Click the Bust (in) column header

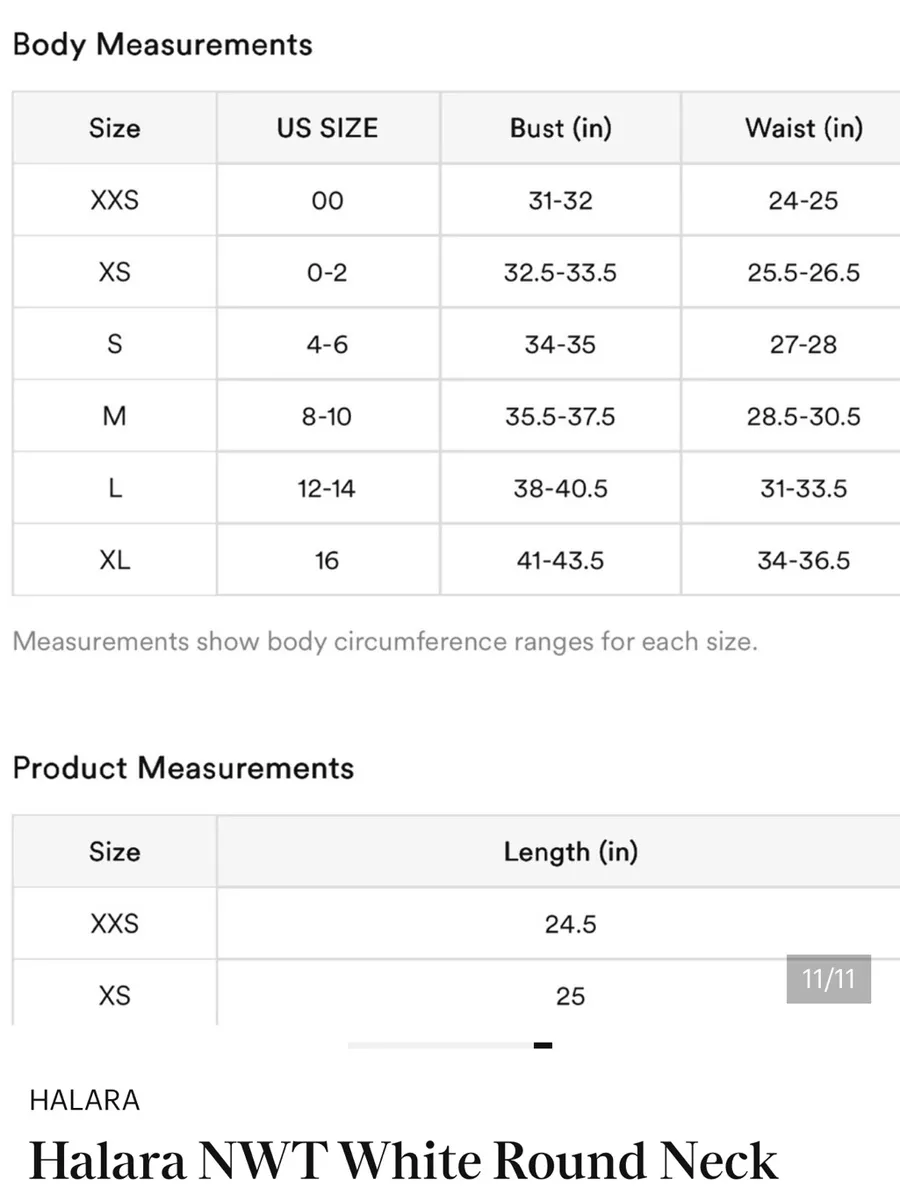click(560, 128)
